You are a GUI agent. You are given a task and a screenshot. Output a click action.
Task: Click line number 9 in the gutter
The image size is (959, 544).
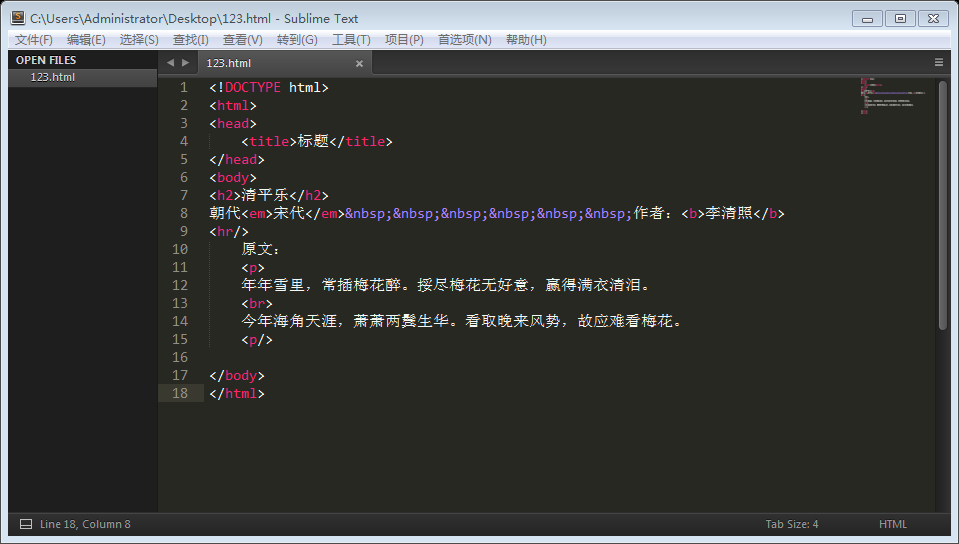coord(181,231)
